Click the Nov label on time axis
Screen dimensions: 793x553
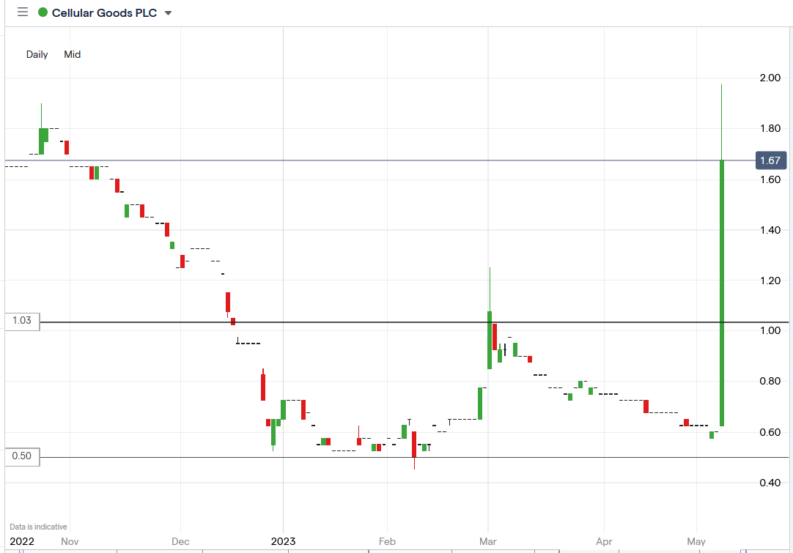pos(70,541)
